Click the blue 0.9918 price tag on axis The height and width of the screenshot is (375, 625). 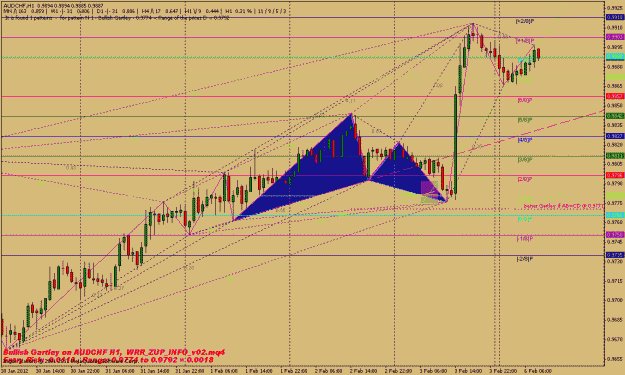[x=615, y=18]
